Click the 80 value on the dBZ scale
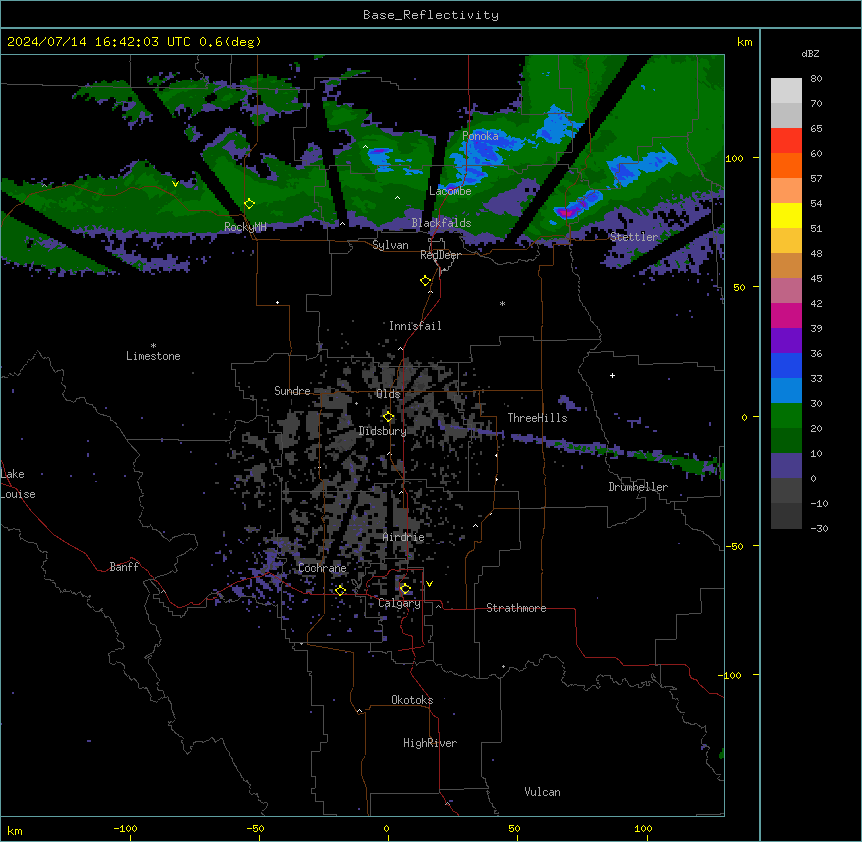The height and width of the screenshot is (842, 862). (816, 79)
